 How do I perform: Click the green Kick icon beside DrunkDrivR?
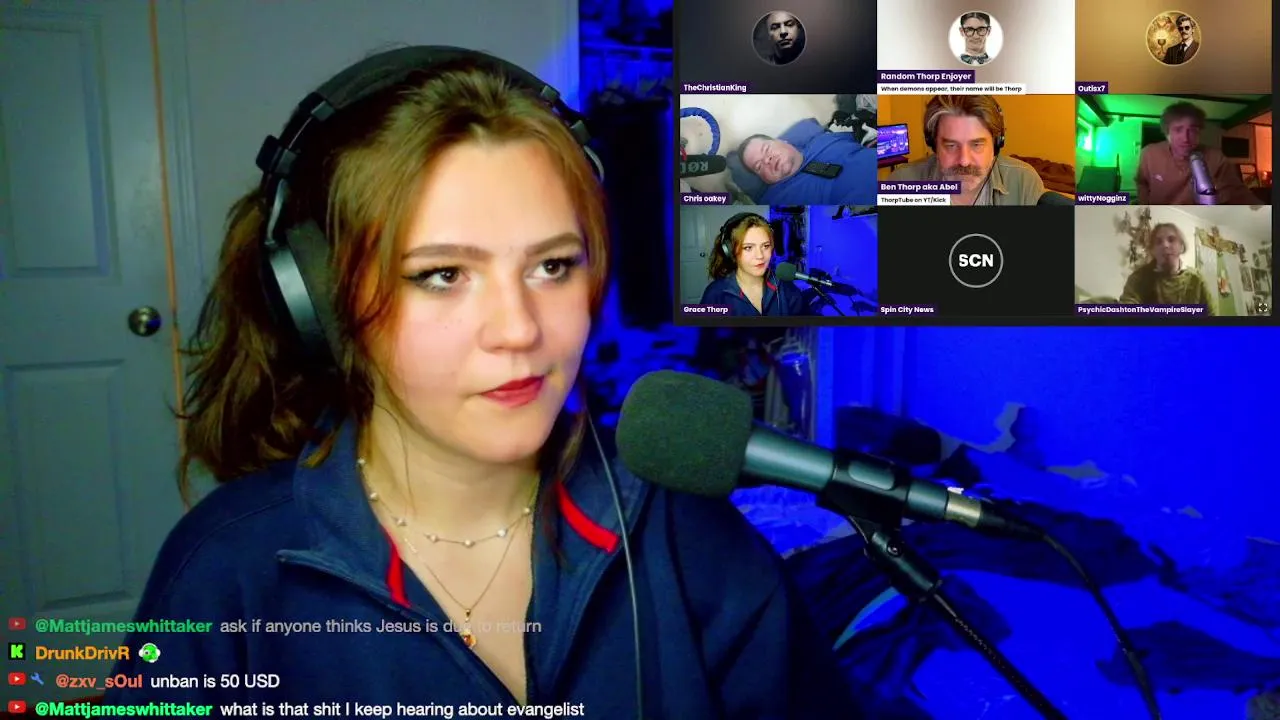[x=16, y=652]
